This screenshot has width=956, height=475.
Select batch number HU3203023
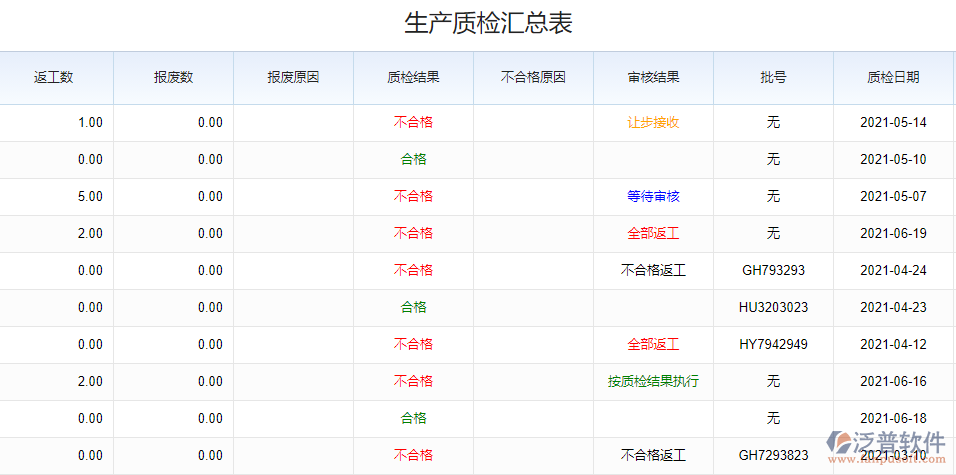(773, 307)
